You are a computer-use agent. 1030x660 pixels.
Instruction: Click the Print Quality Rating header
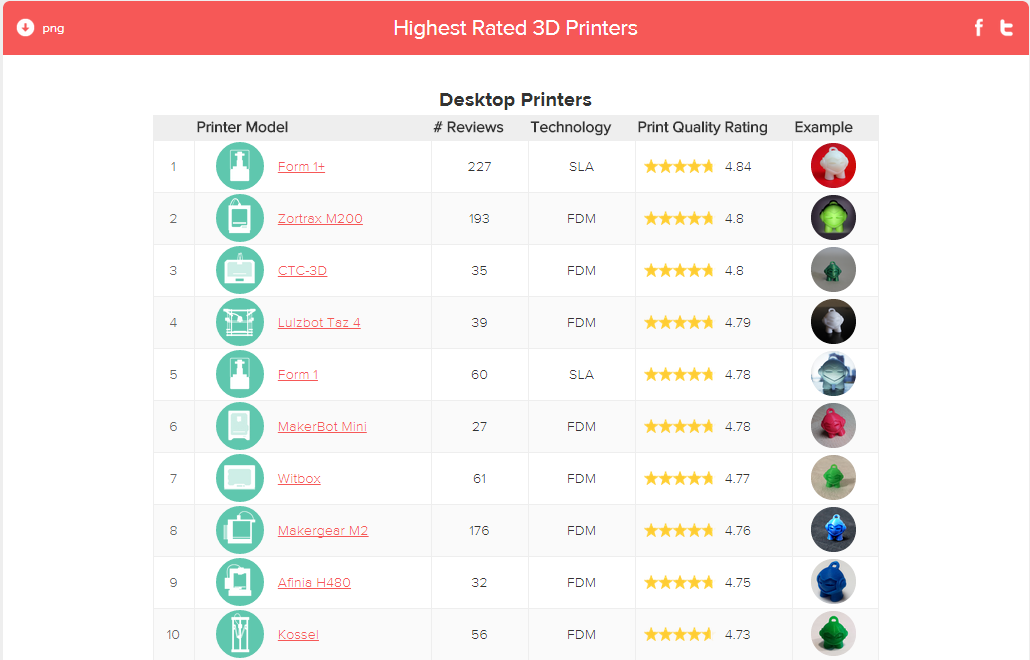click(x=702, y=127)
